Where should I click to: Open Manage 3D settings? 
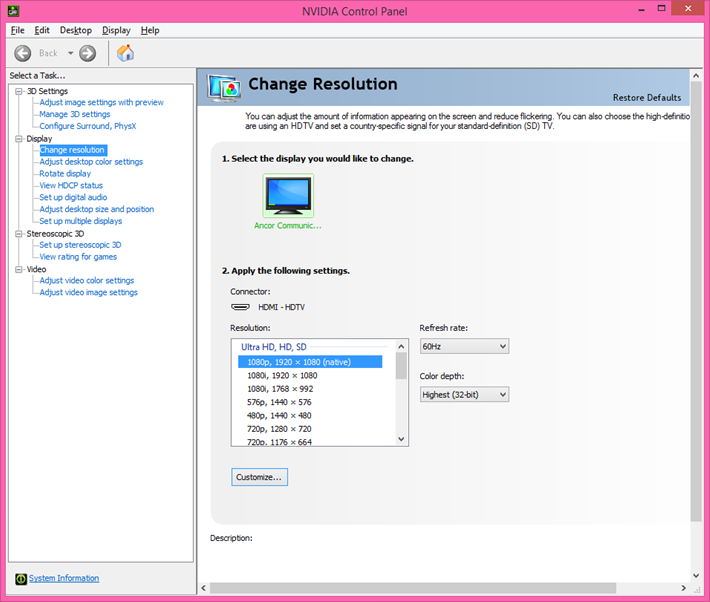coord(75,114)
